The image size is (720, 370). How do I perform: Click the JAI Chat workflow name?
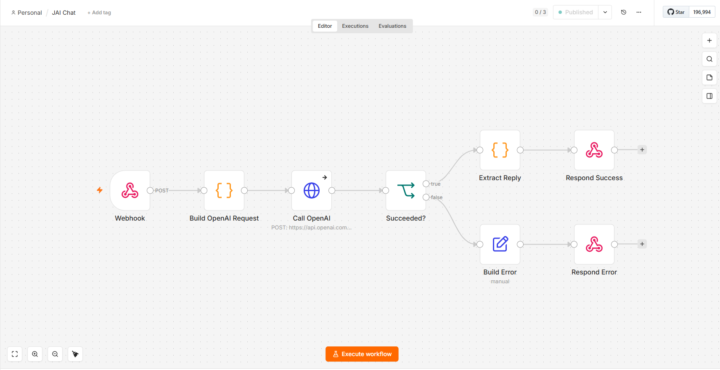[x=64, y=13]
